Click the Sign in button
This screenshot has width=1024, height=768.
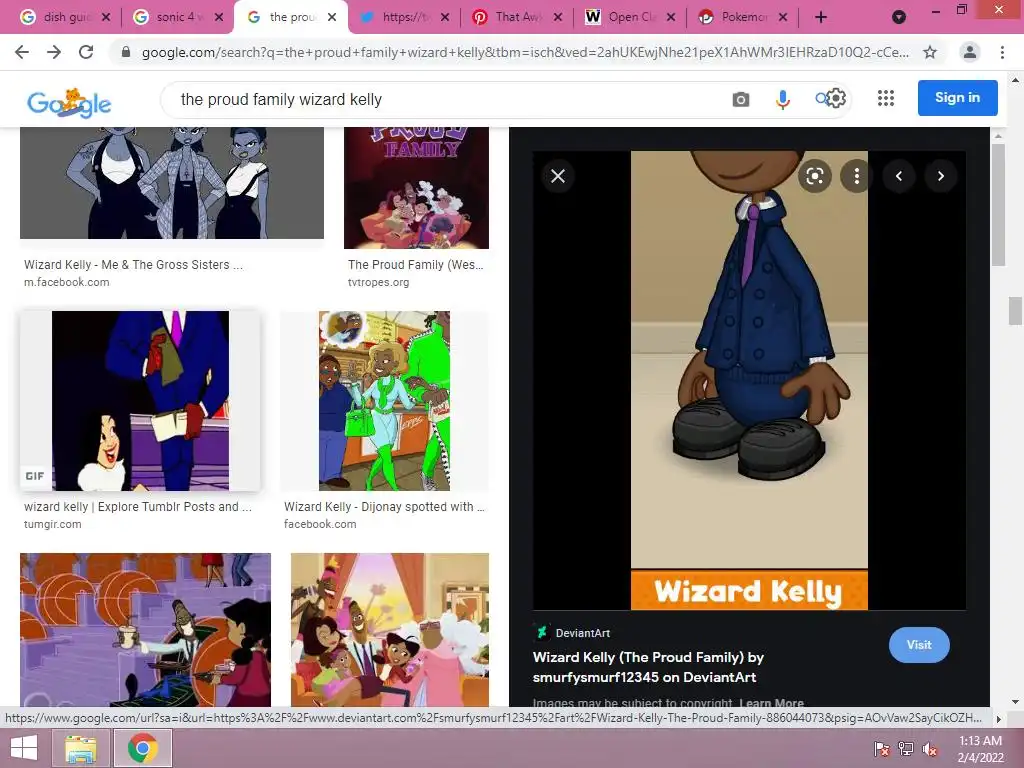(x=957, y=97)
